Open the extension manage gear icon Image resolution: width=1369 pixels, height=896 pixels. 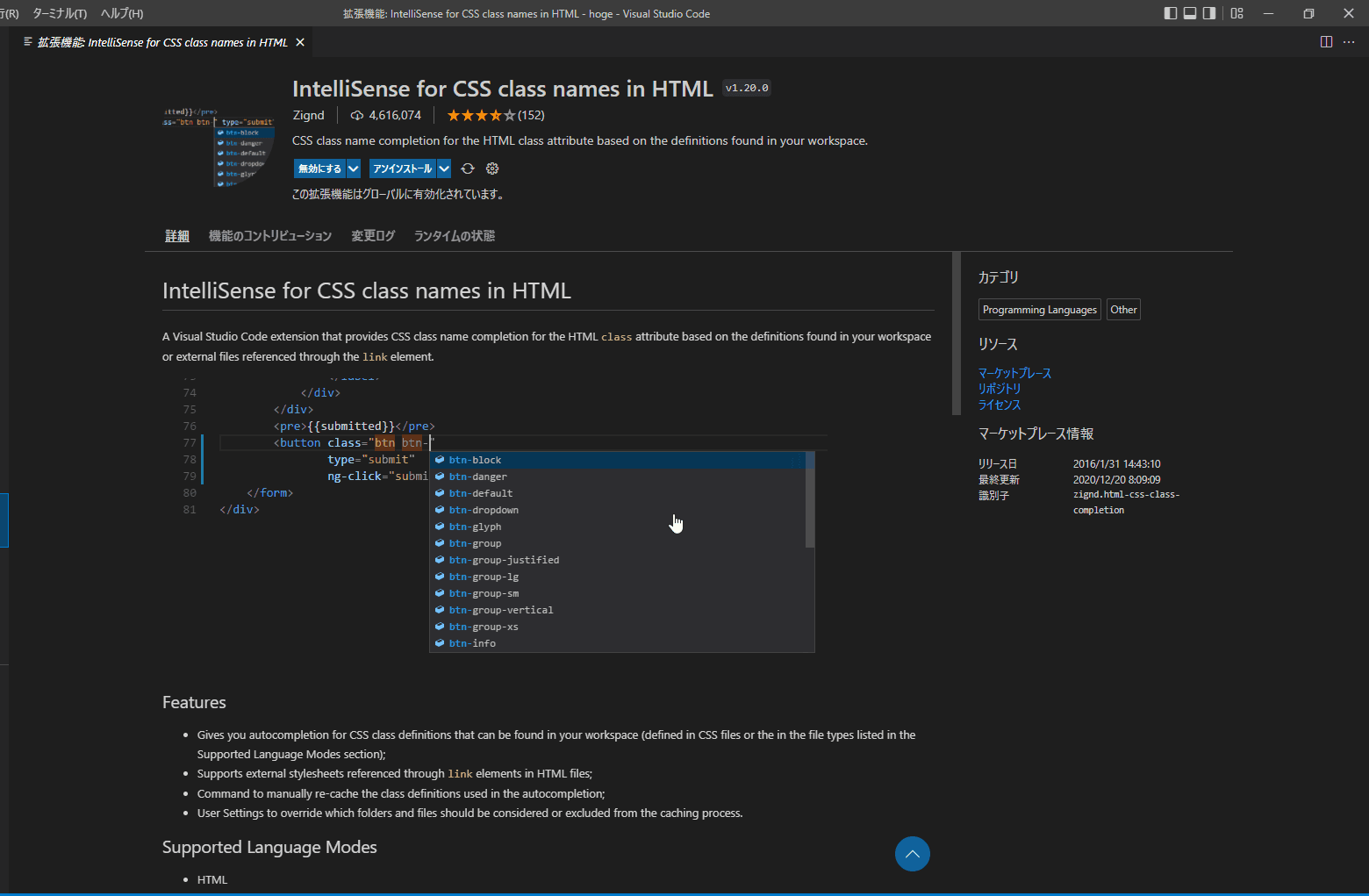(x=492, y=168)
